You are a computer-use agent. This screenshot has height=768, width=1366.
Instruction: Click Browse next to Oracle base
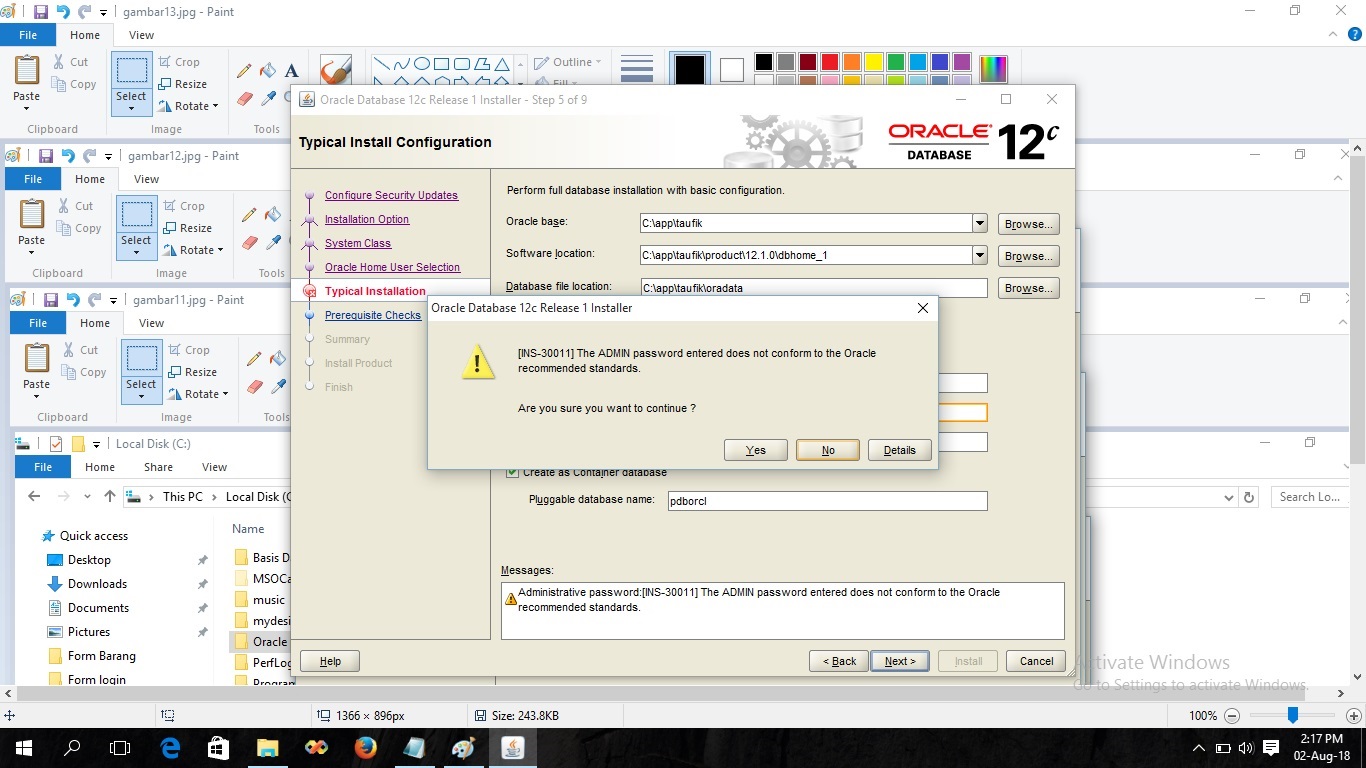pyautogui.click(x=1027, y=224)
